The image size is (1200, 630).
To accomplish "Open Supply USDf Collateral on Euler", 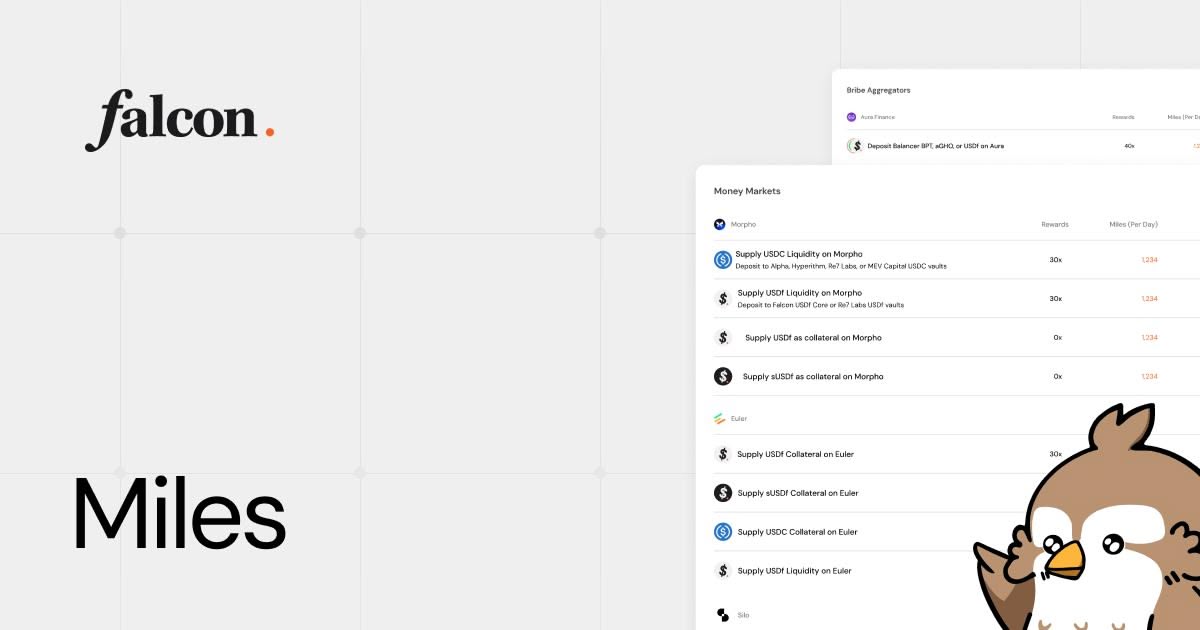I will tap(795, 455).
